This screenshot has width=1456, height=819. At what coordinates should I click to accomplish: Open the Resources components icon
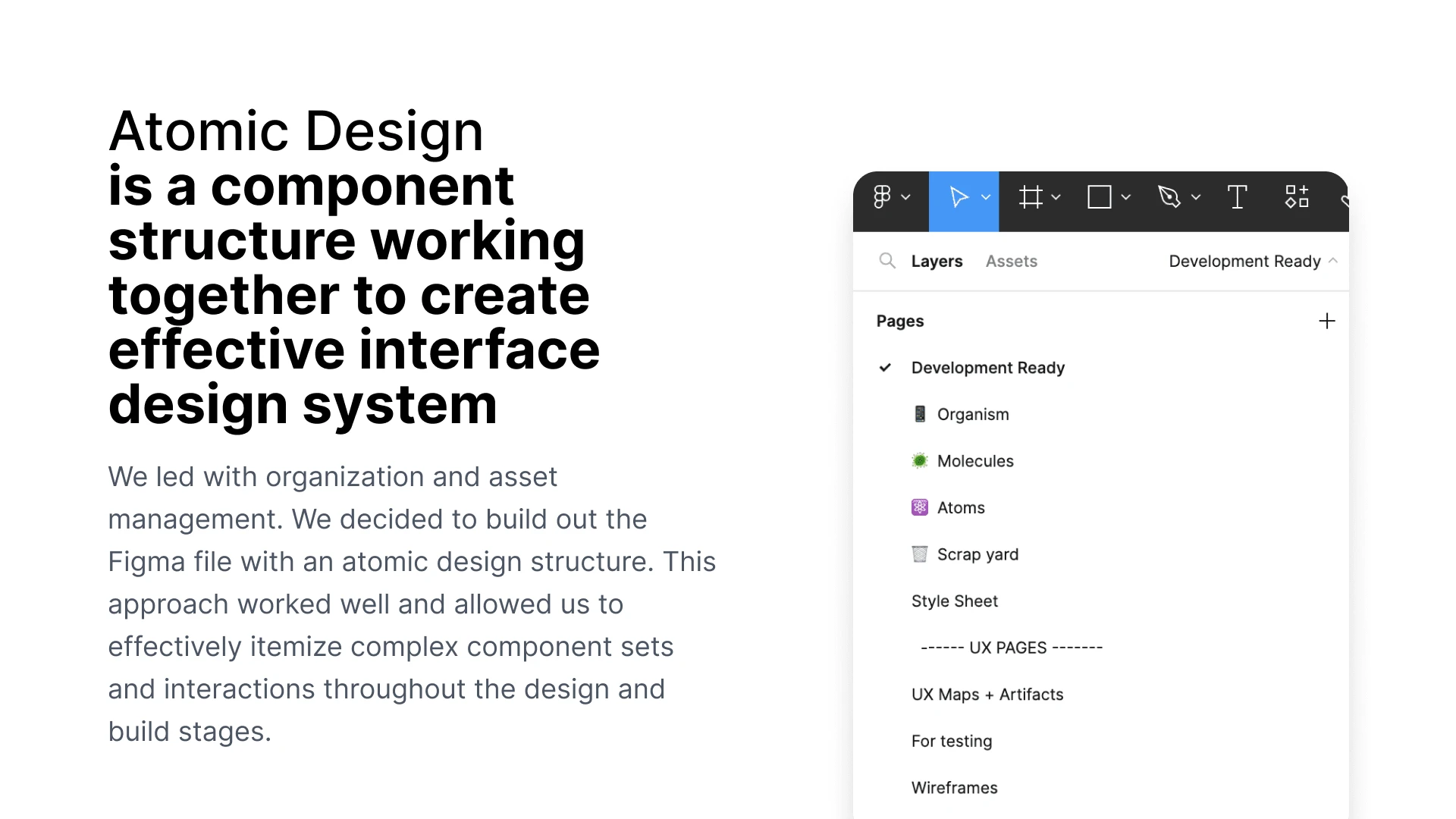click(x=1297, y=197)
